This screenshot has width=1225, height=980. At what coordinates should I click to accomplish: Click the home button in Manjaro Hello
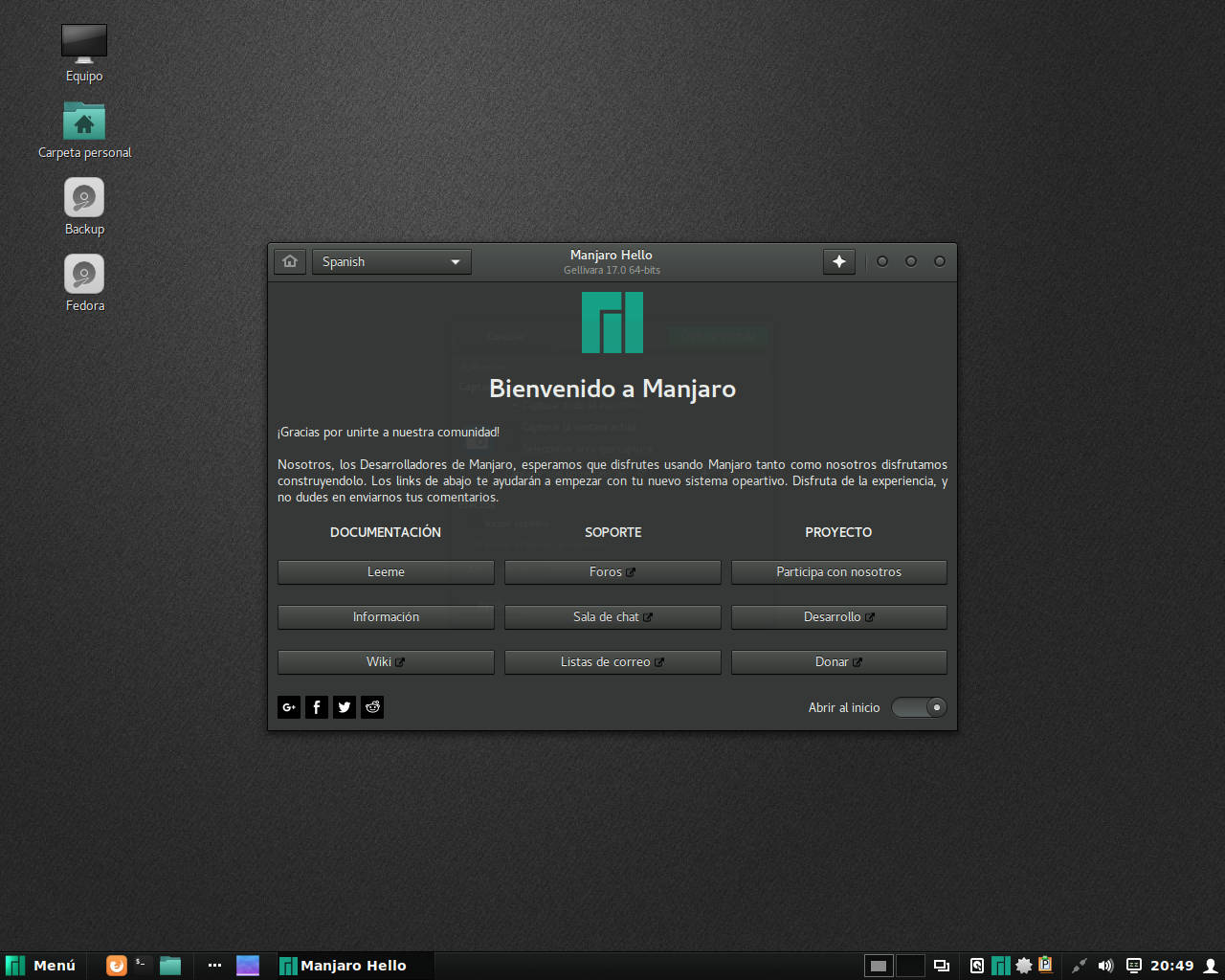(x=290, y=261)
